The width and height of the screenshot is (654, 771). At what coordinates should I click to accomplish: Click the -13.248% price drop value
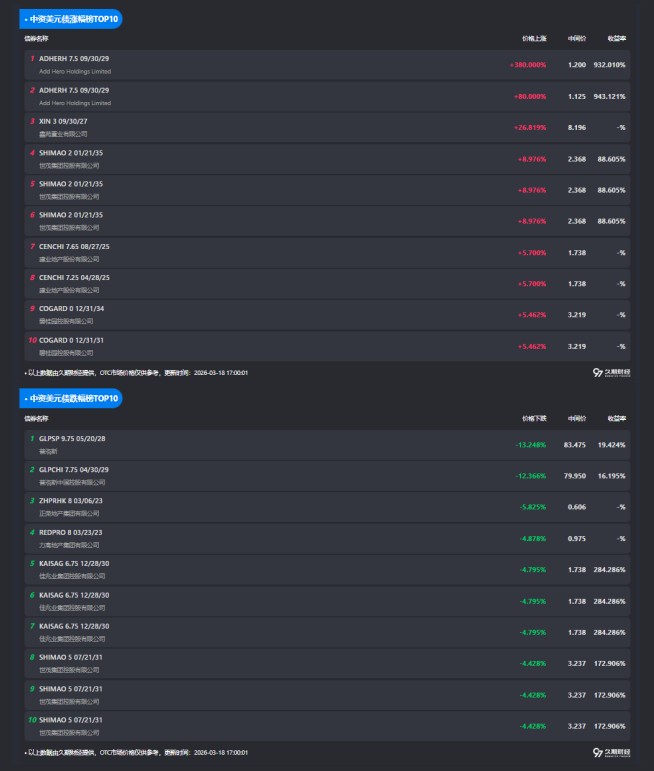(x=530, y=445)
